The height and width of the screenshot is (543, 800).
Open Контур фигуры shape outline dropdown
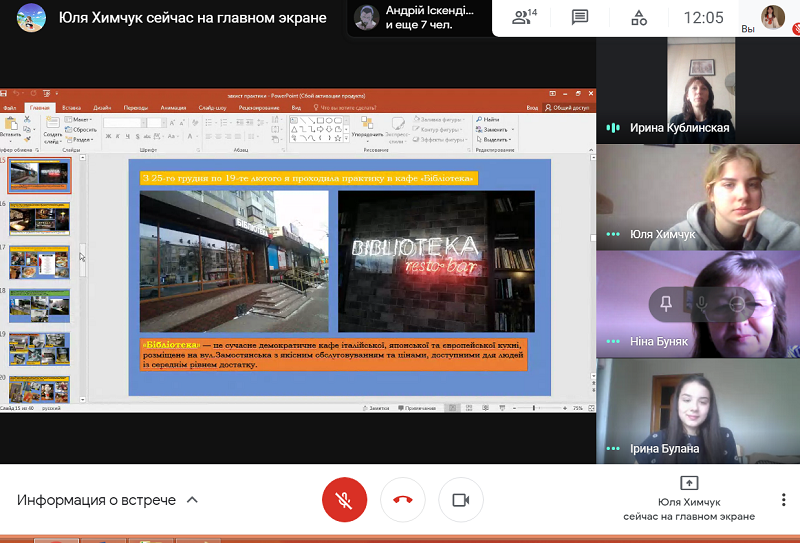pyautogui.click(x=438, y=130)
